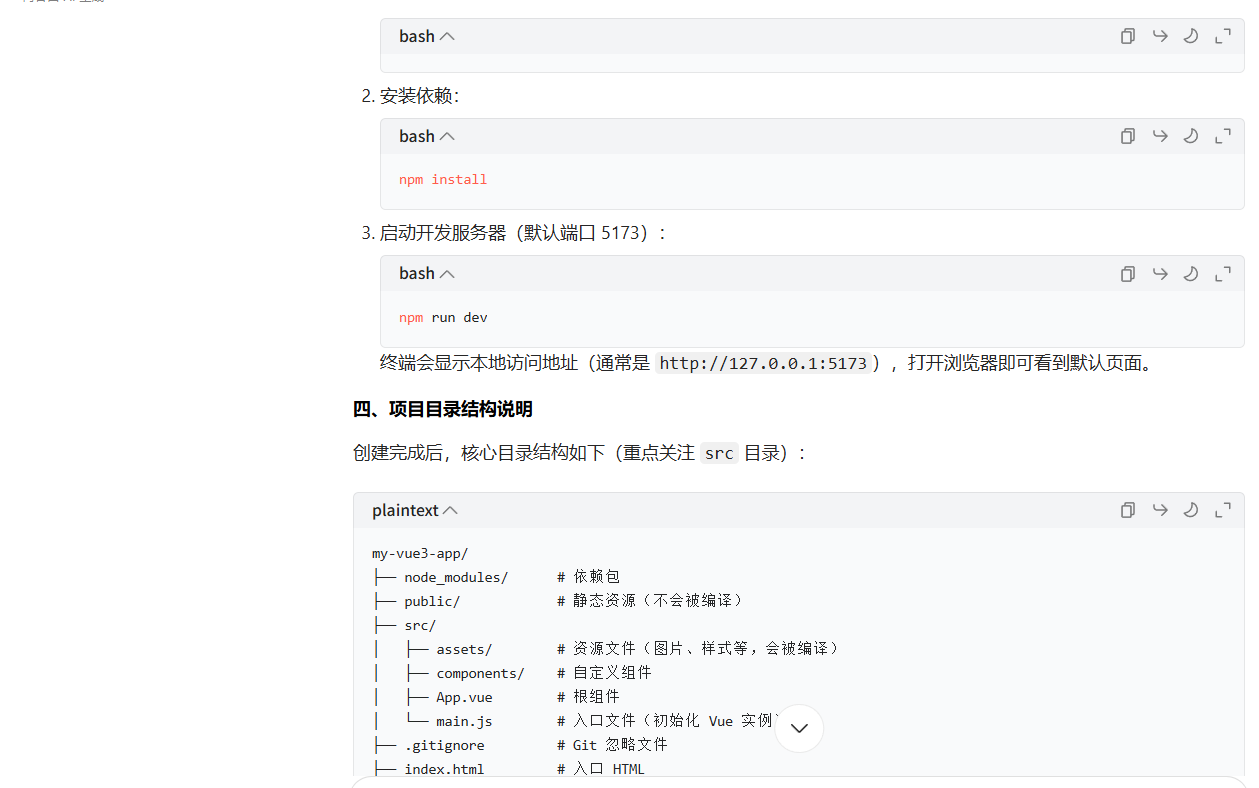Switch npm run dev block to dark theme
The height and width of the screenshot is (788, 1259).
(1191, 273)
